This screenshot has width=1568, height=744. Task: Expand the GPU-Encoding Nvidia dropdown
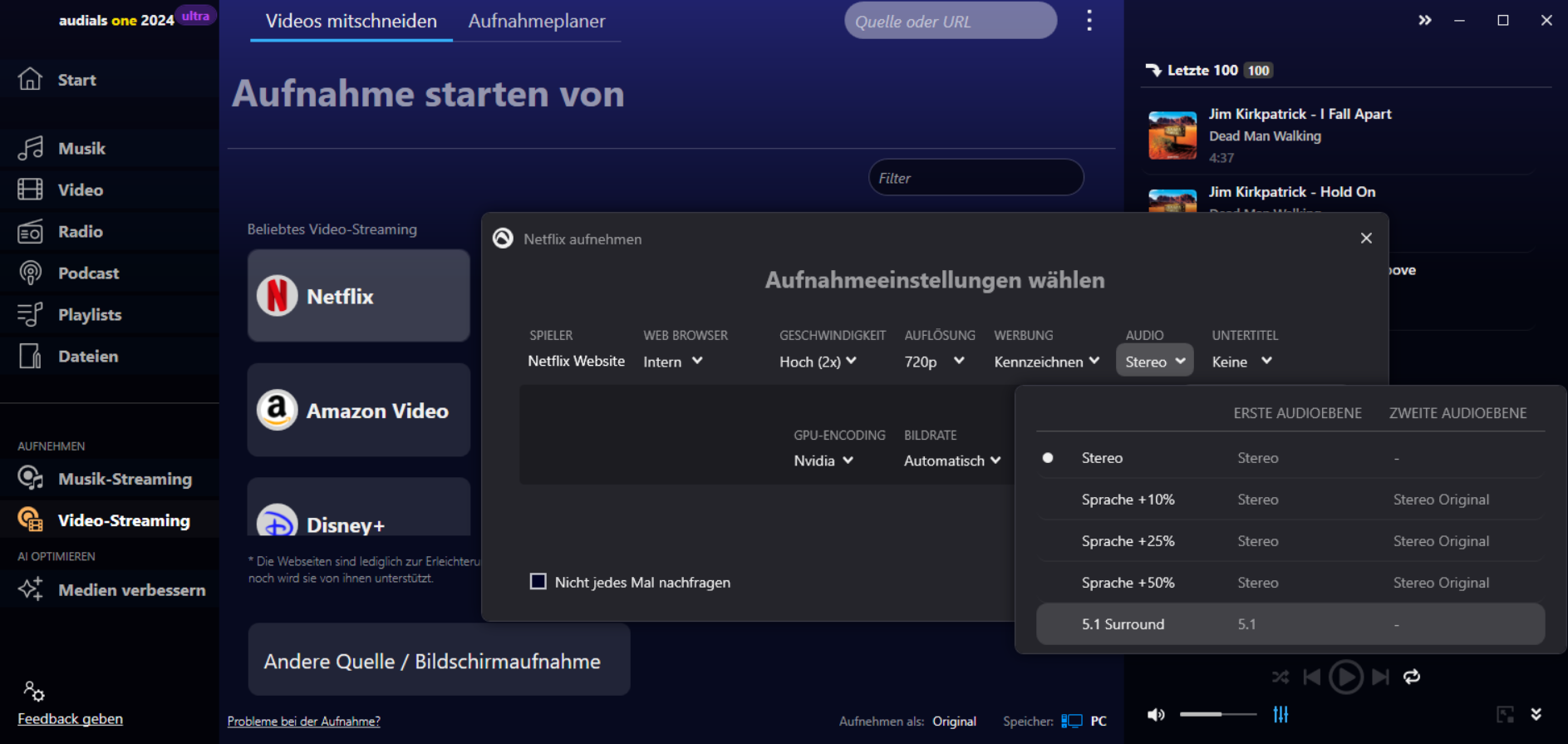[823, 461]
